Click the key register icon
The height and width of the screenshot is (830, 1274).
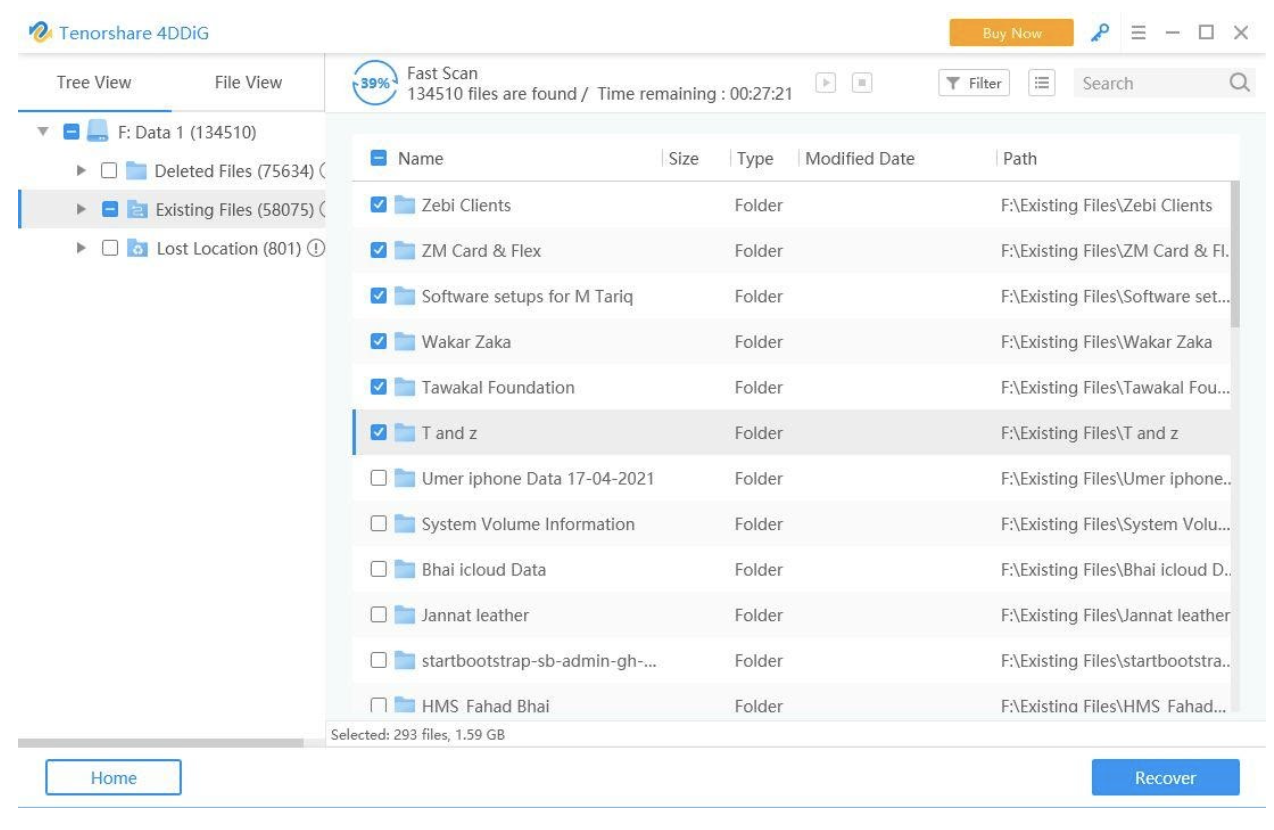point(1099,33)
